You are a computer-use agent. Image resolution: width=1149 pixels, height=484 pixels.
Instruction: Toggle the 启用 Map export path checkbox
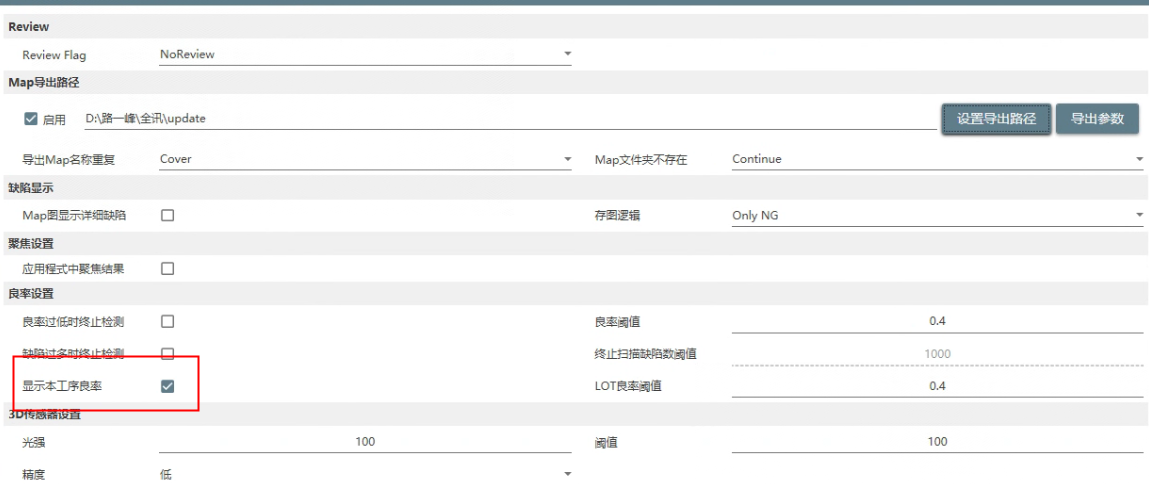click(31, 119)
